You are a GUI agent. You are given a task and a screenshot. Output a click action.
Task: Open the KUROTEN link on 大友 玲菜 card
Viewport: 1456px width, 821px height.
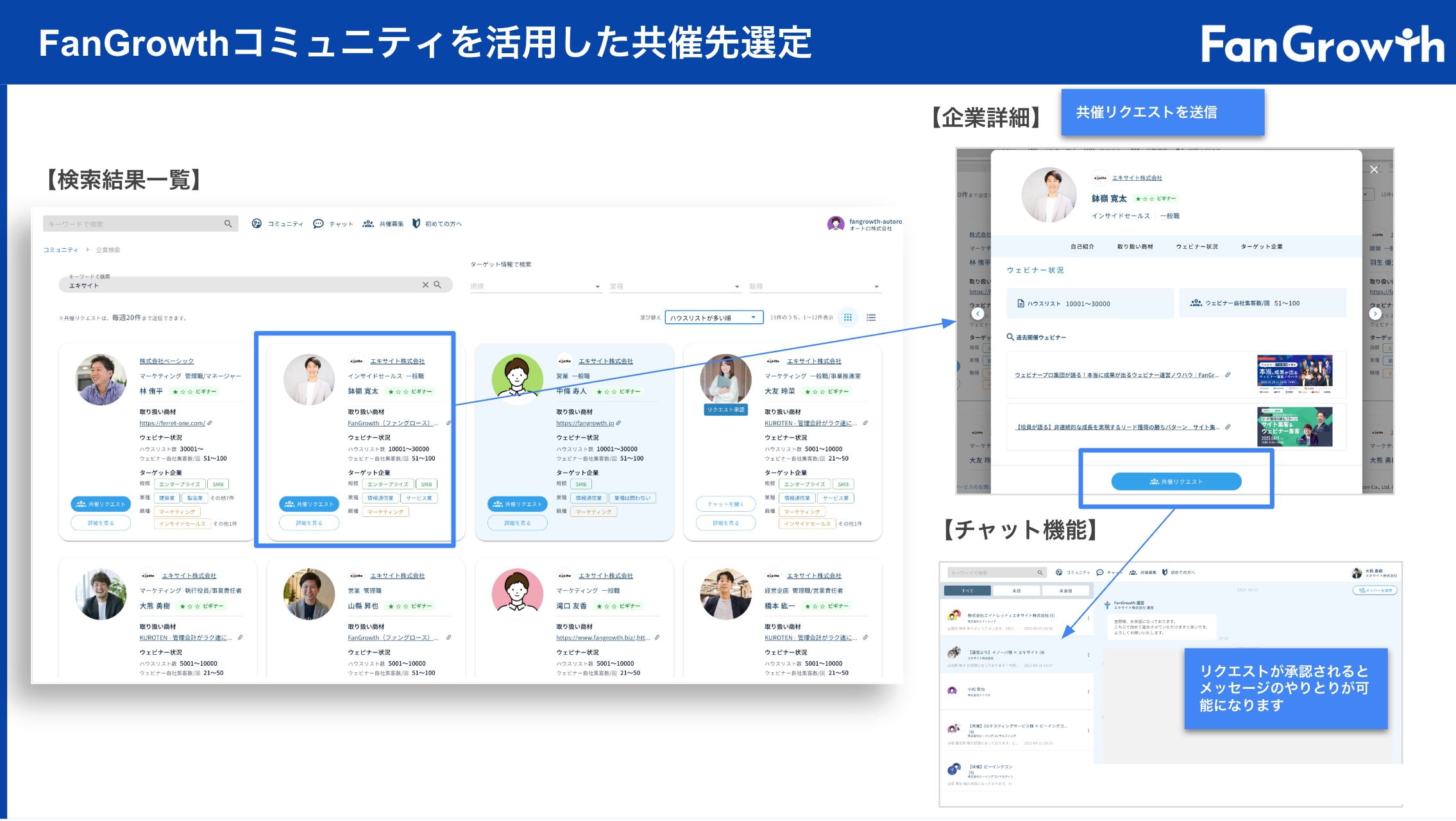pos(811,423)
